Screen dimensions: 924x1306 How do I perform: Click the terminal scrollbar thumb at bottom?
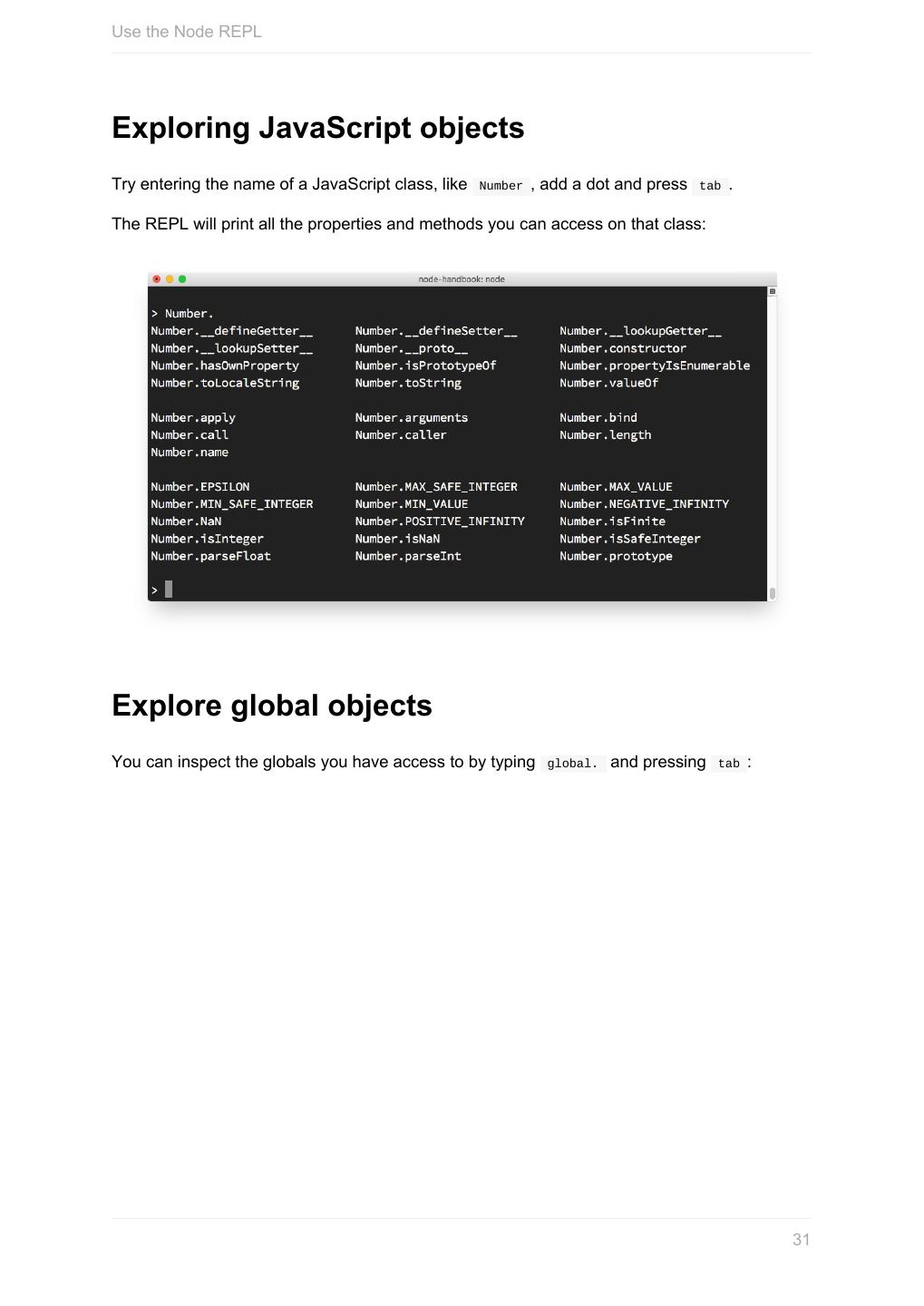click(773, 593)
